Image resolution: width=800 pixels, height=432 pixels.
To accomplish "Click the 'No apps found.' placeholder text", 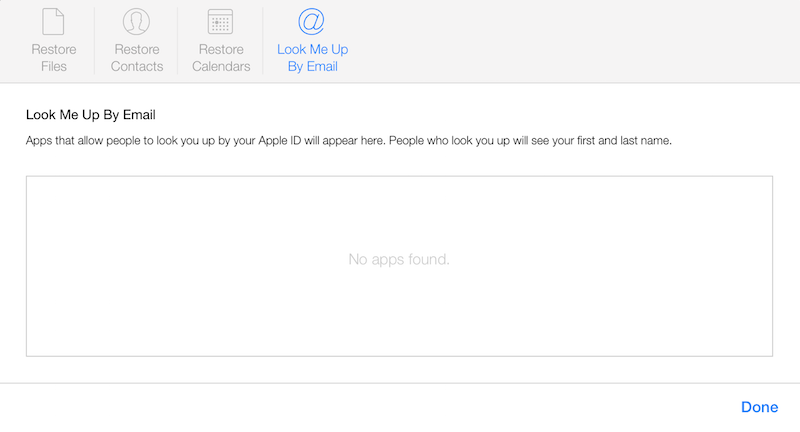I will tap(399, 259).
